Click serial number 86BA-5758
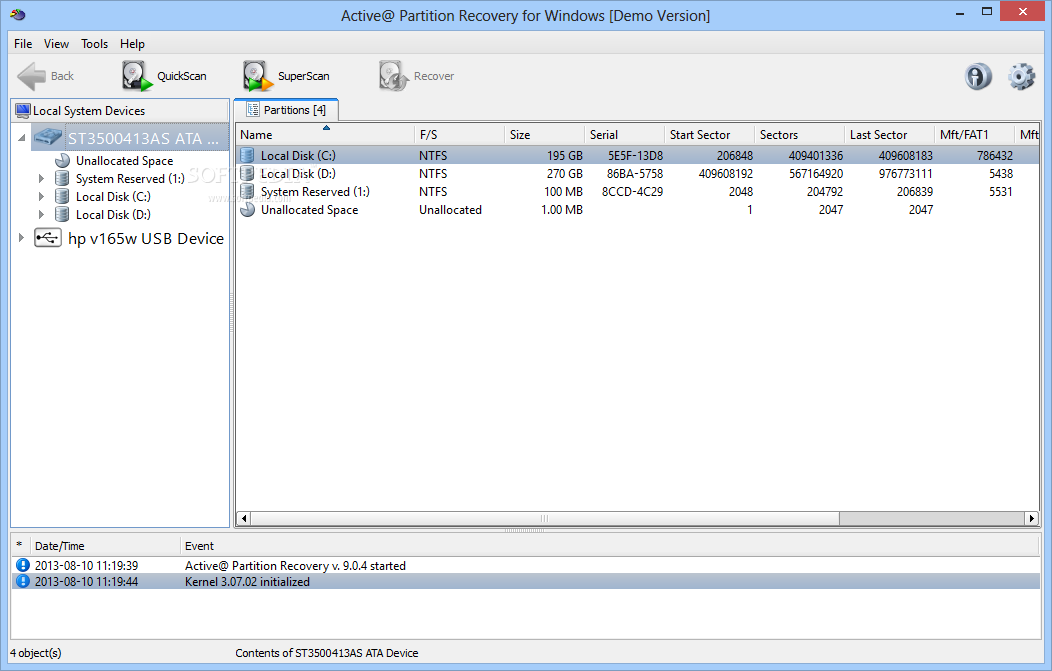This screenshot has height=671, width=1052. pos(635,174)
